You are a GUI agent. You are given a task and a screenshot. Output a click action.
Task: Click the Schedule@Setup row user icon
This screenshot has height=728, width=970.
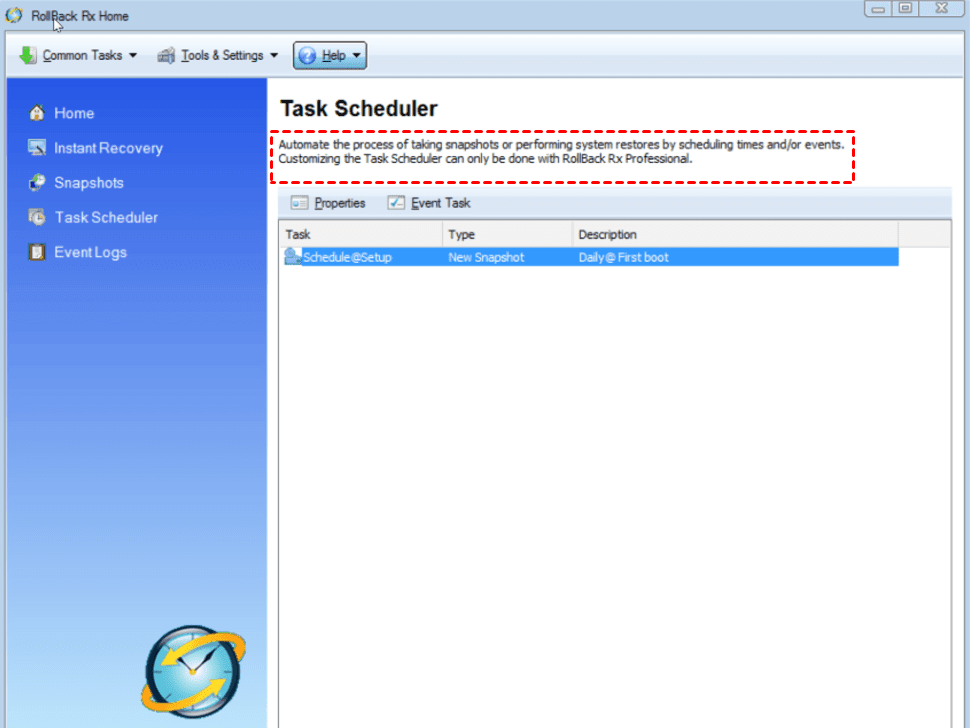[293, 257]
